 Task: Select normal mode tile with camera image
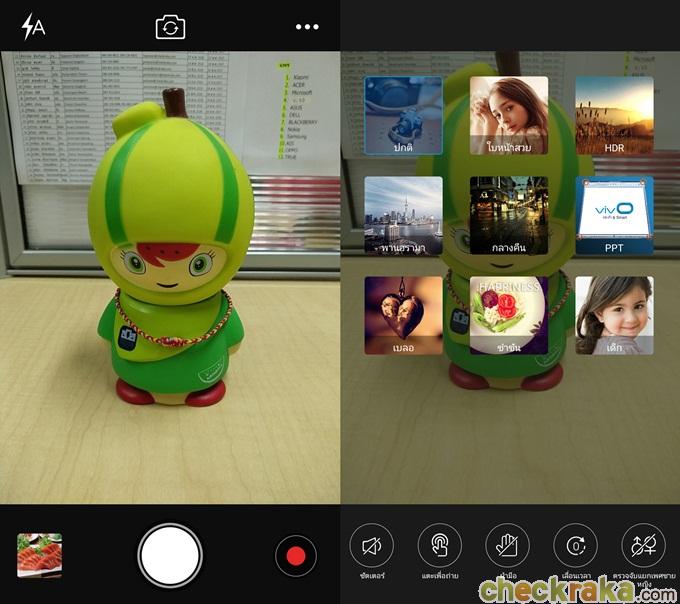point(403,116)
